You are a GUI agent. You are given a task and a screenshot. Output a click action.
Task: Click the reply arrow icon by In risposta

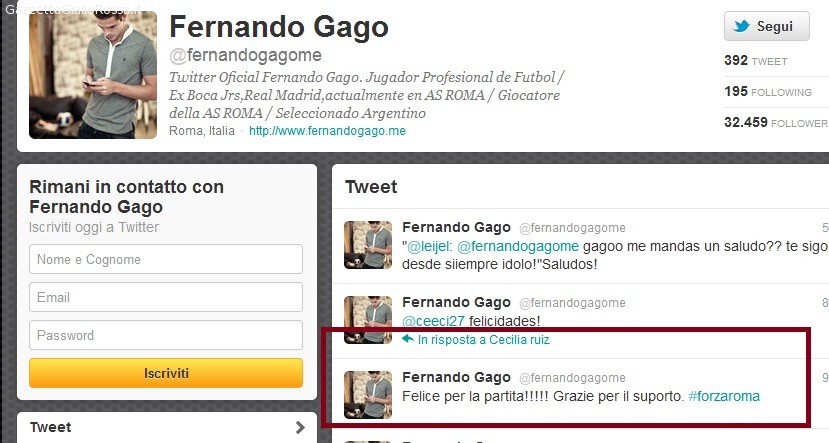tap(408, 339)
